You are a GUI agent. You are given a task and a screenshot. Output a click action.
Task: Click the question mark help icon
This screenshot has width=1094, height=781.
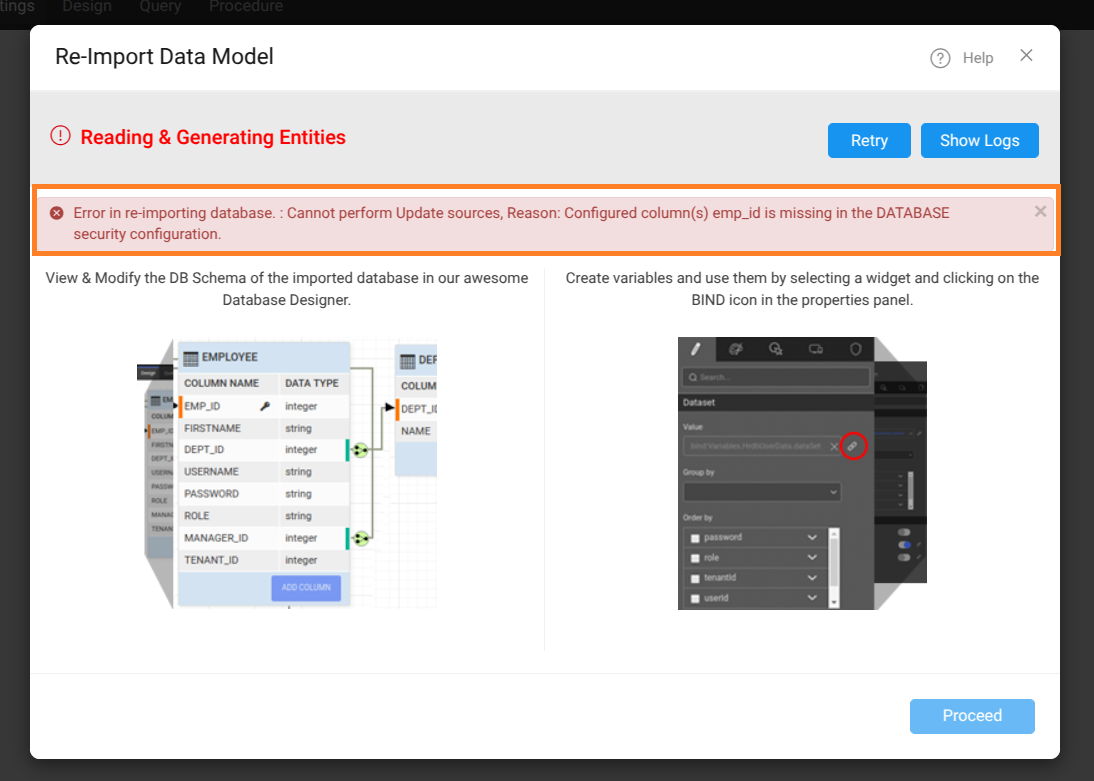939,58
